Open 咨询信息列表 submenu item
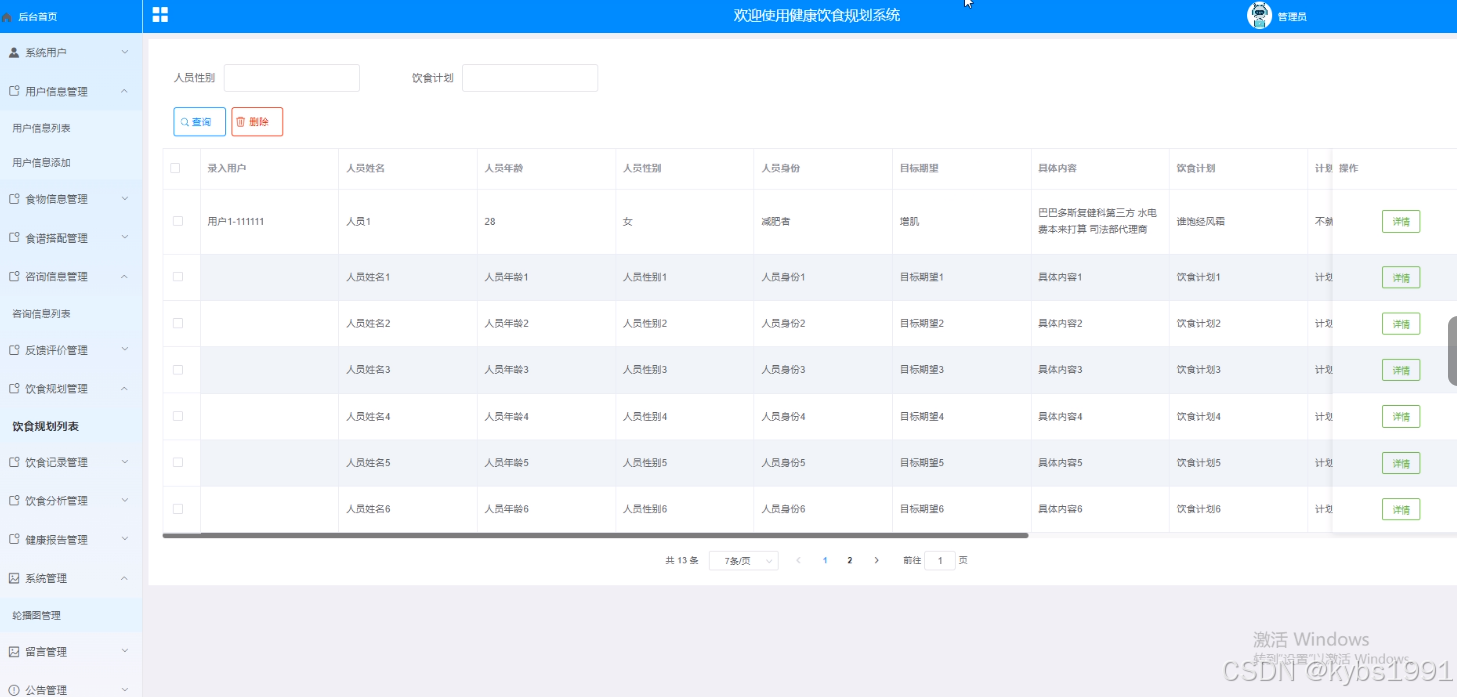Image resolution: width=1457 pixels, height=697 pixels. pos(41,314)
